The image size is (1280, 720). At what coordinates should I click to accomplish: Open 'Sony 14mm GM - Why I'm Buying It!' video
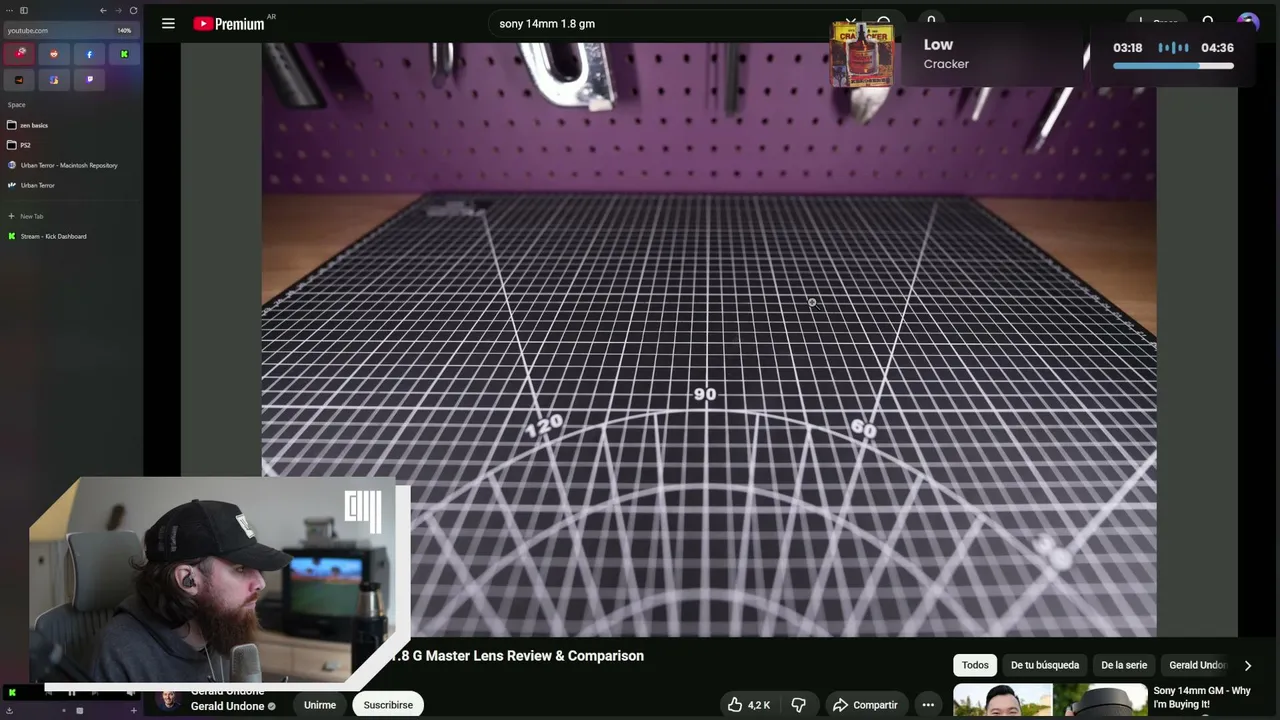pyautogui.click(x=1203, y=697)
